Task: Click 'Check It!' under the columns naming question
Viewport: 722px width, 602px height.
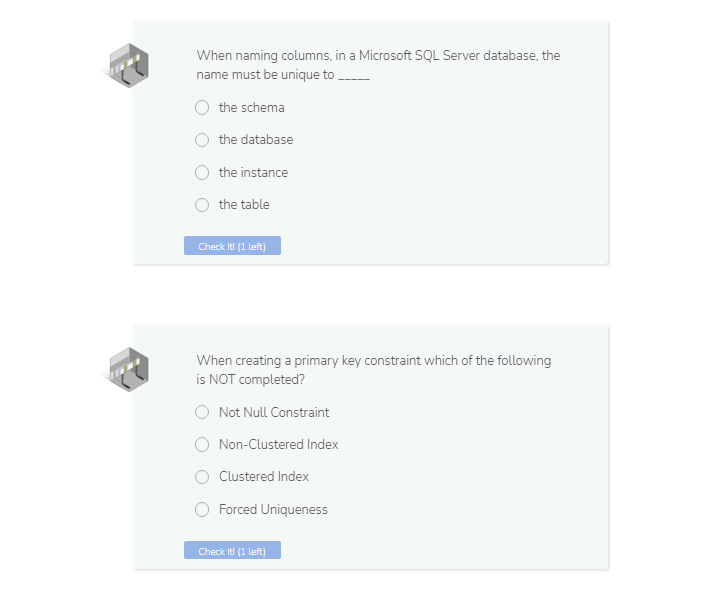Action: (232, 246)
